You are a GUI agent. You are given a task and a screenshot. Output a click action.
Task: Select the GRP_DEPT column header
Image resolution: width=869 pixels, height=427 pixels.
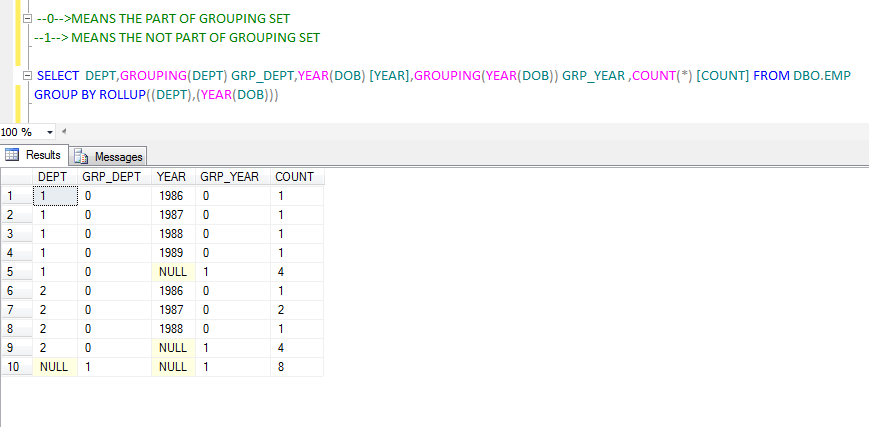(113, 177)
